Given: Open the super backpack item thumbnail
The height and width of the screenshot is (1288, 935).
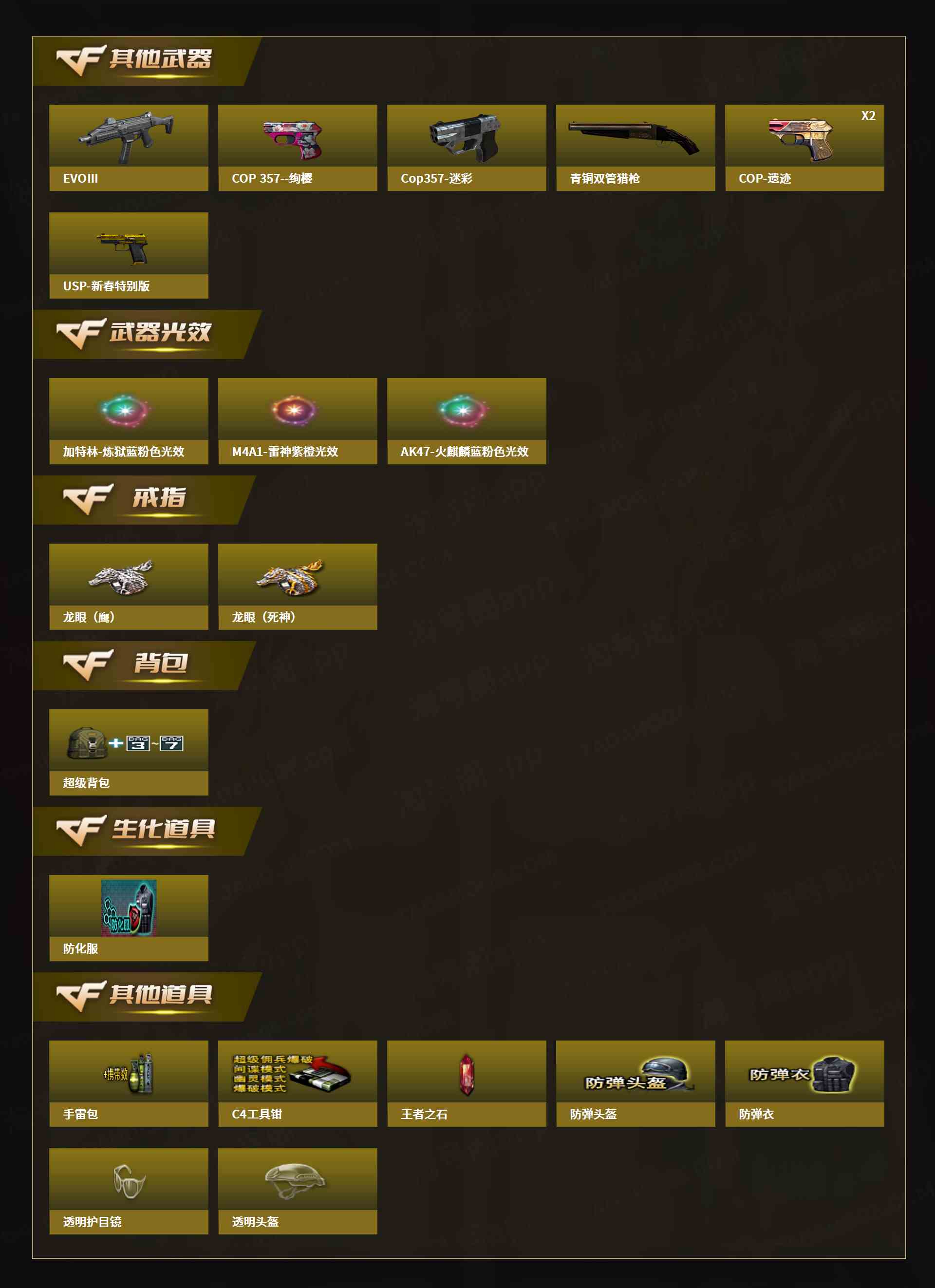Looking at the screenshot, I should [126, 742].
